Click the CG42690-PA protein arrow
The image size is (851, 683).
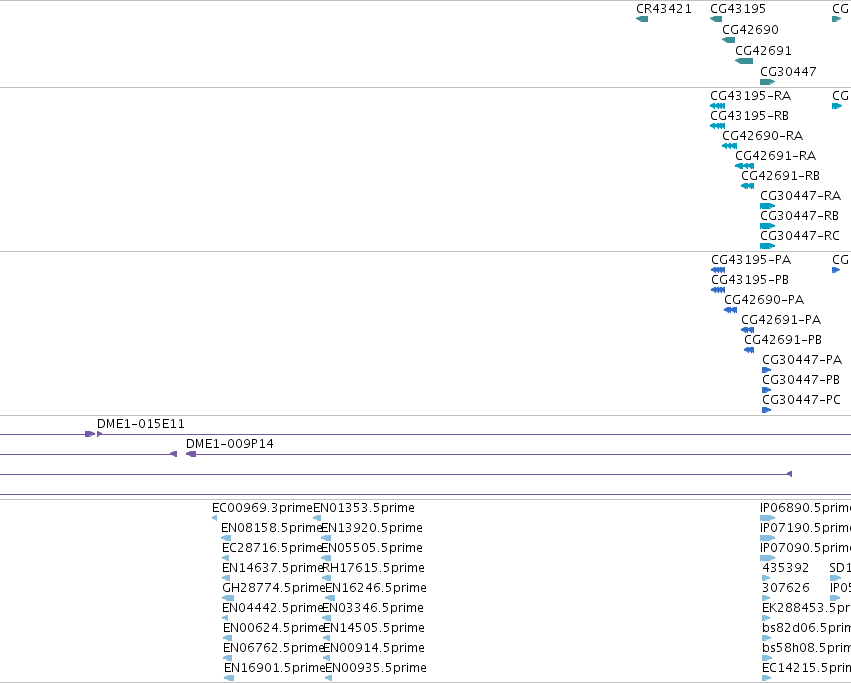(731, 310)
